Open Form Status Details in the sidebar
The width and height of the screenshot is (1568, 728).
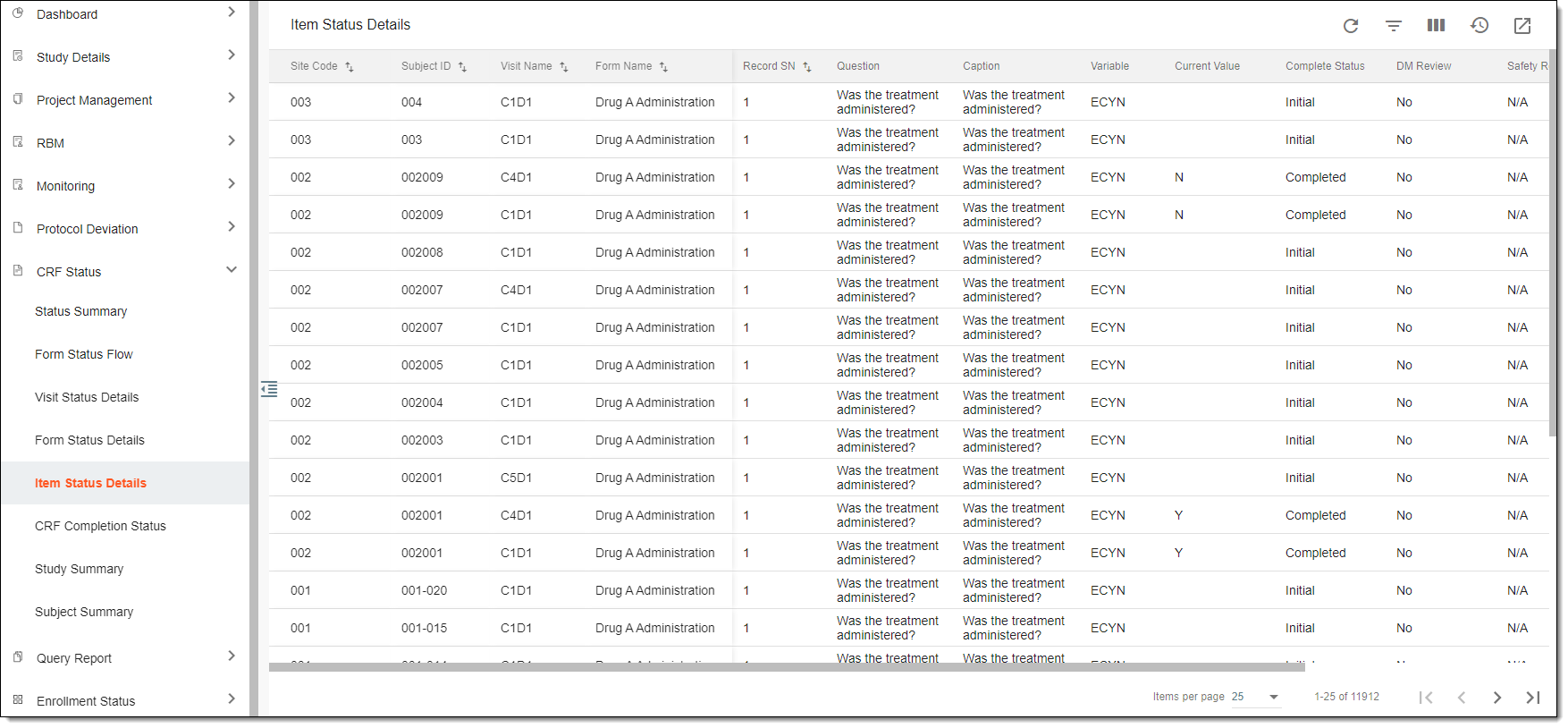coord(89,440)
